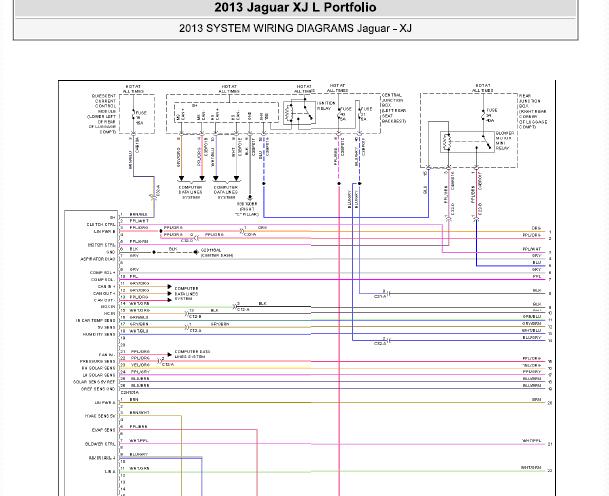Click the ignition relay coil symbol
The height and width of the screenshot is (496, 609).
(289, 113)
